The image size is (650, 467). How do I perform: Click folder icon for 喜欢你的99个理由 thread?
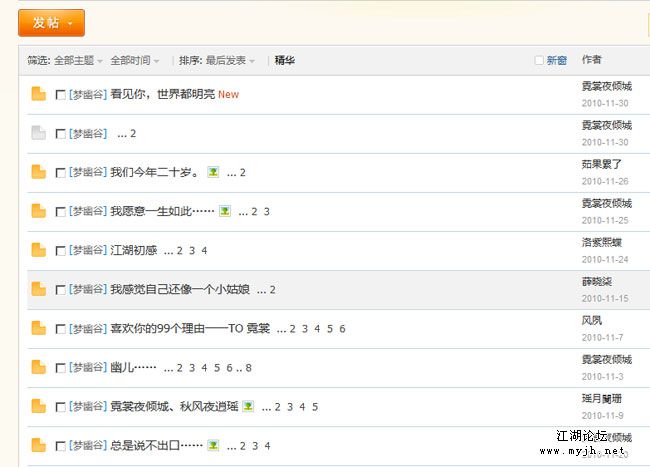coord(39,328)
